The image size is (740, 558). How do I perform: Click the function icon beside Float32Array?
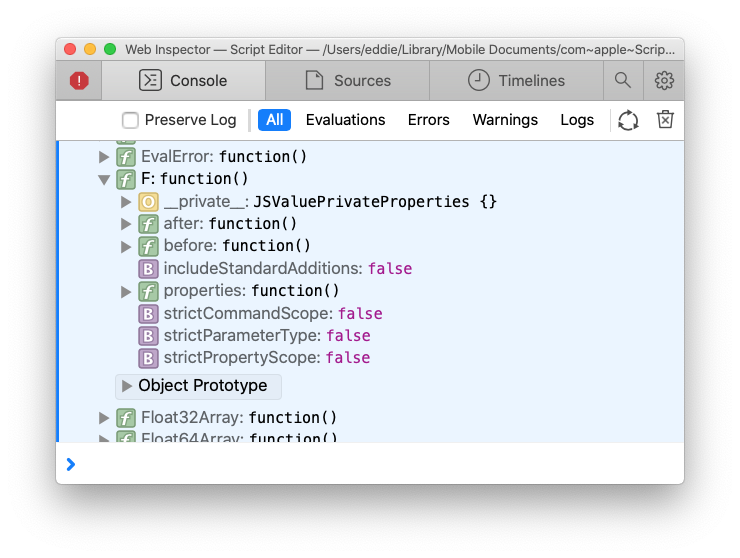[x=126, y=418]
